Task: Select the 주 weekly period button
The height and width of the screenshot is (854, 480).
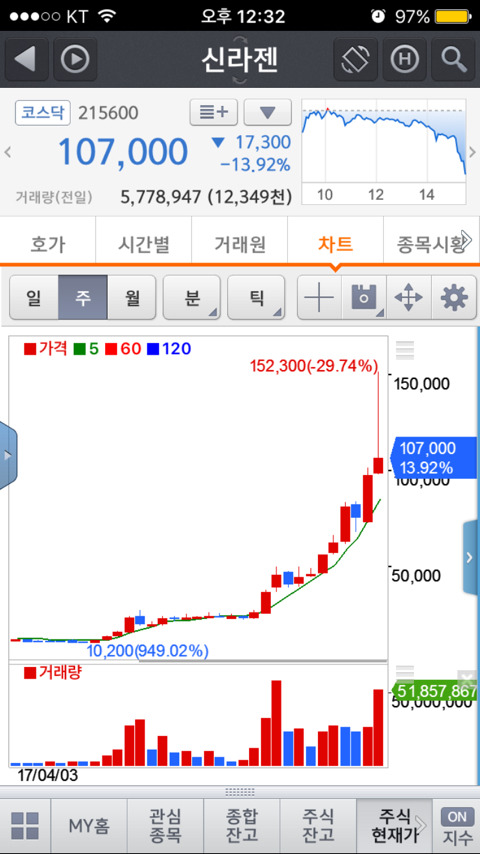Action: coord(83,297)
